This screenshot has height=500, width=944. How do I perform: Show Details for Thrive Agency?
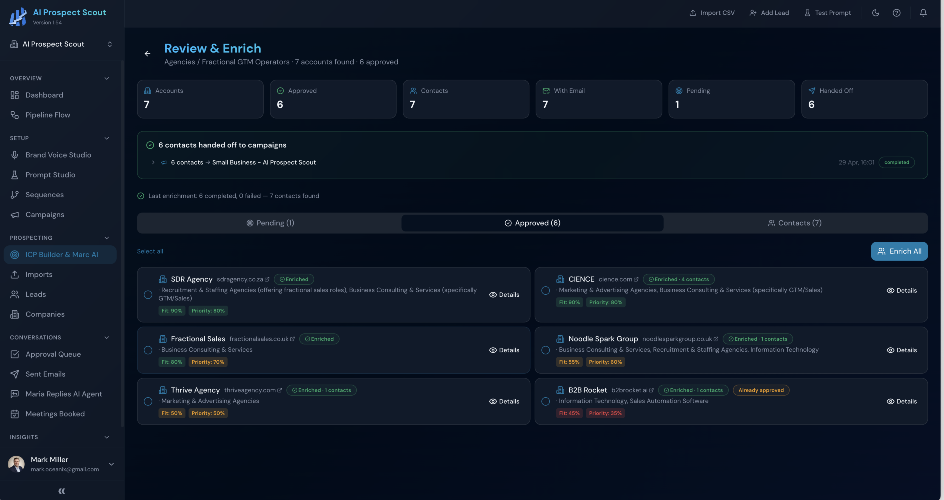(504, 401)
